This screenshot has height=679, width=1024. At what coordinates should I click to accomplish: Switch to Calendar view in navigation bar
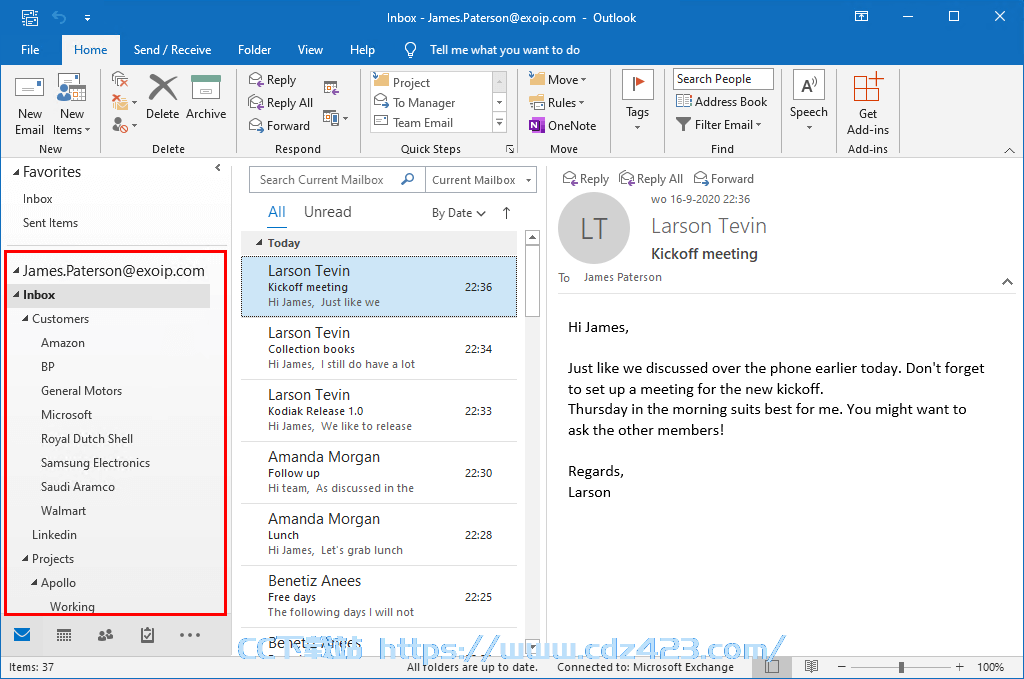64,635
